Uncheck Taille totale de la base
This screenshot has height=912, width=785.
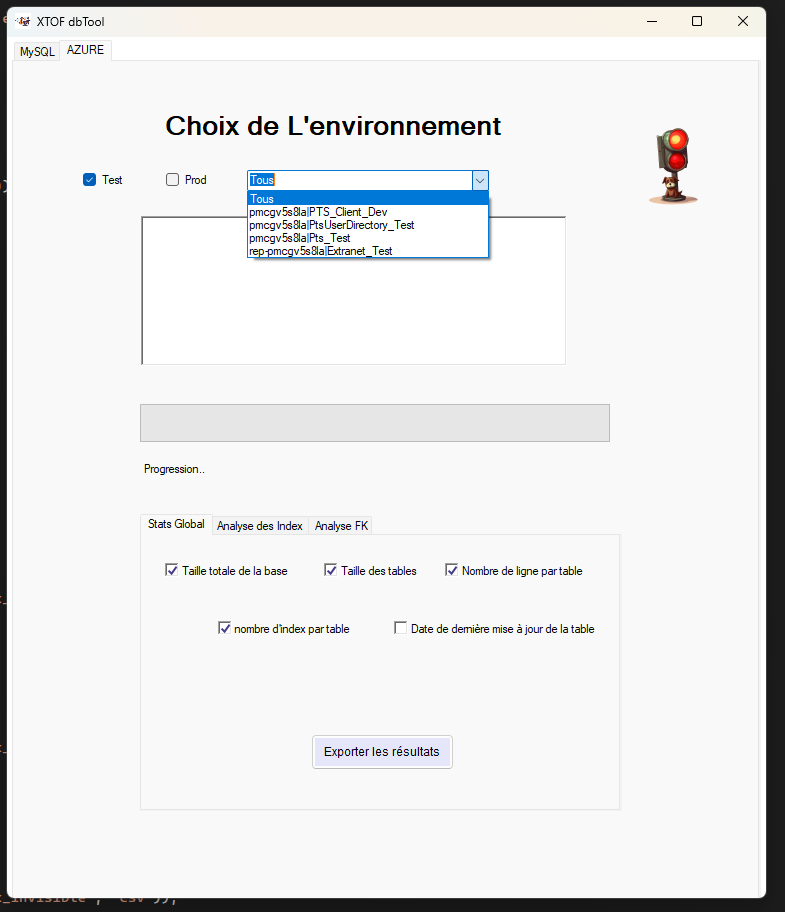point(172,570)
